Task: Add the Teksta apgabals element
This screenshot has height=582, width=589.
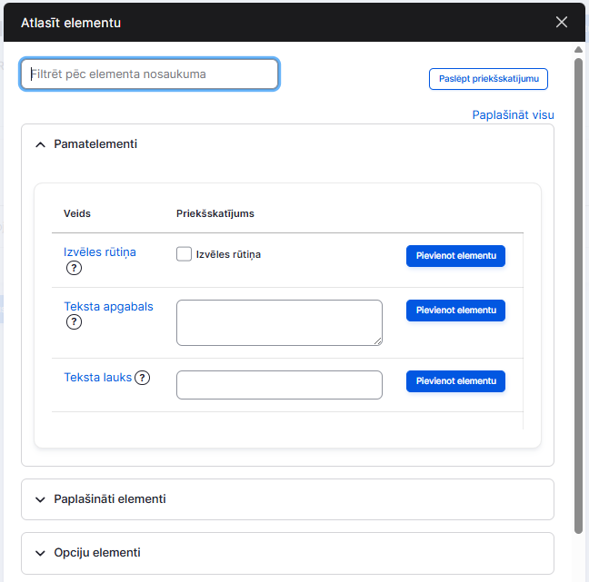Action: coord(456,310)
